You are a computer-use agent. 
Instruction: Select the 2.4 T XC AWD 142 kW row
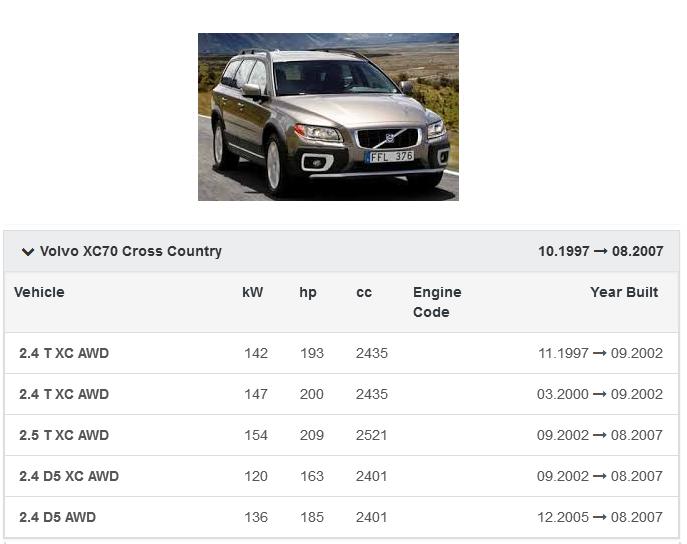(64, 353)
